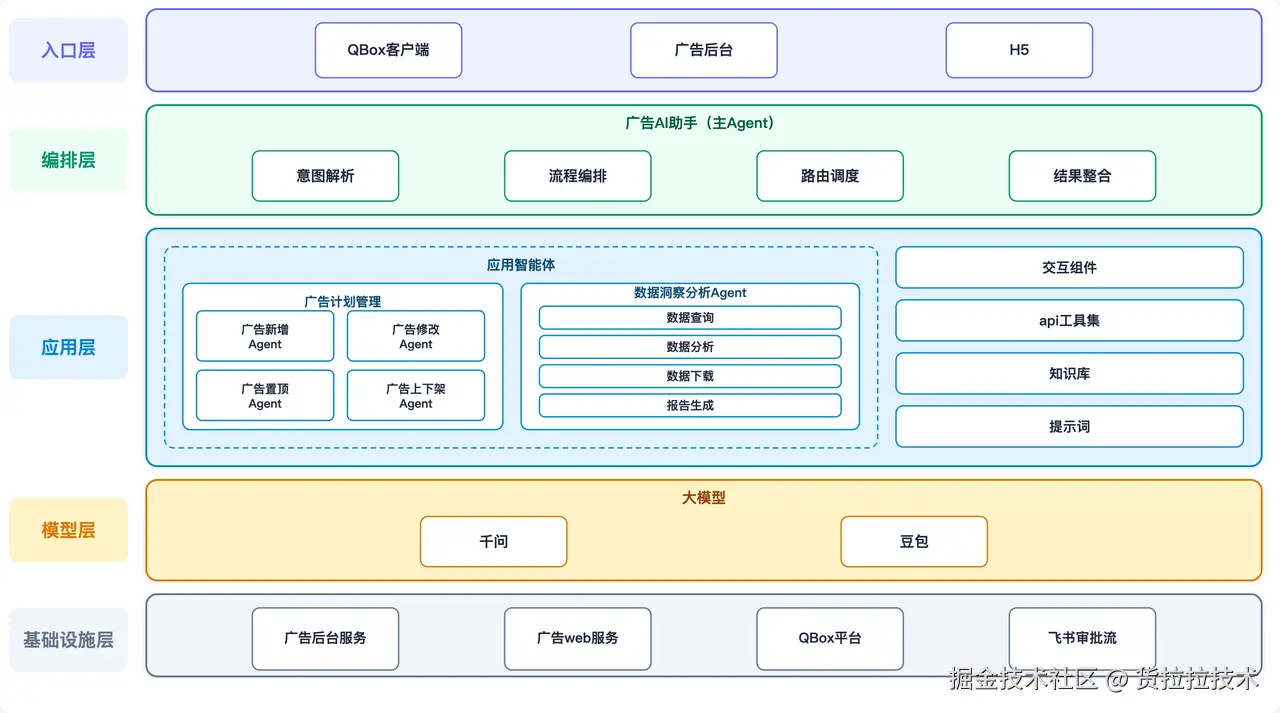This screenshot has height=713, width=1280.
Task: Select the 广告上下架 Agent box
Action: tap(416, 396)
